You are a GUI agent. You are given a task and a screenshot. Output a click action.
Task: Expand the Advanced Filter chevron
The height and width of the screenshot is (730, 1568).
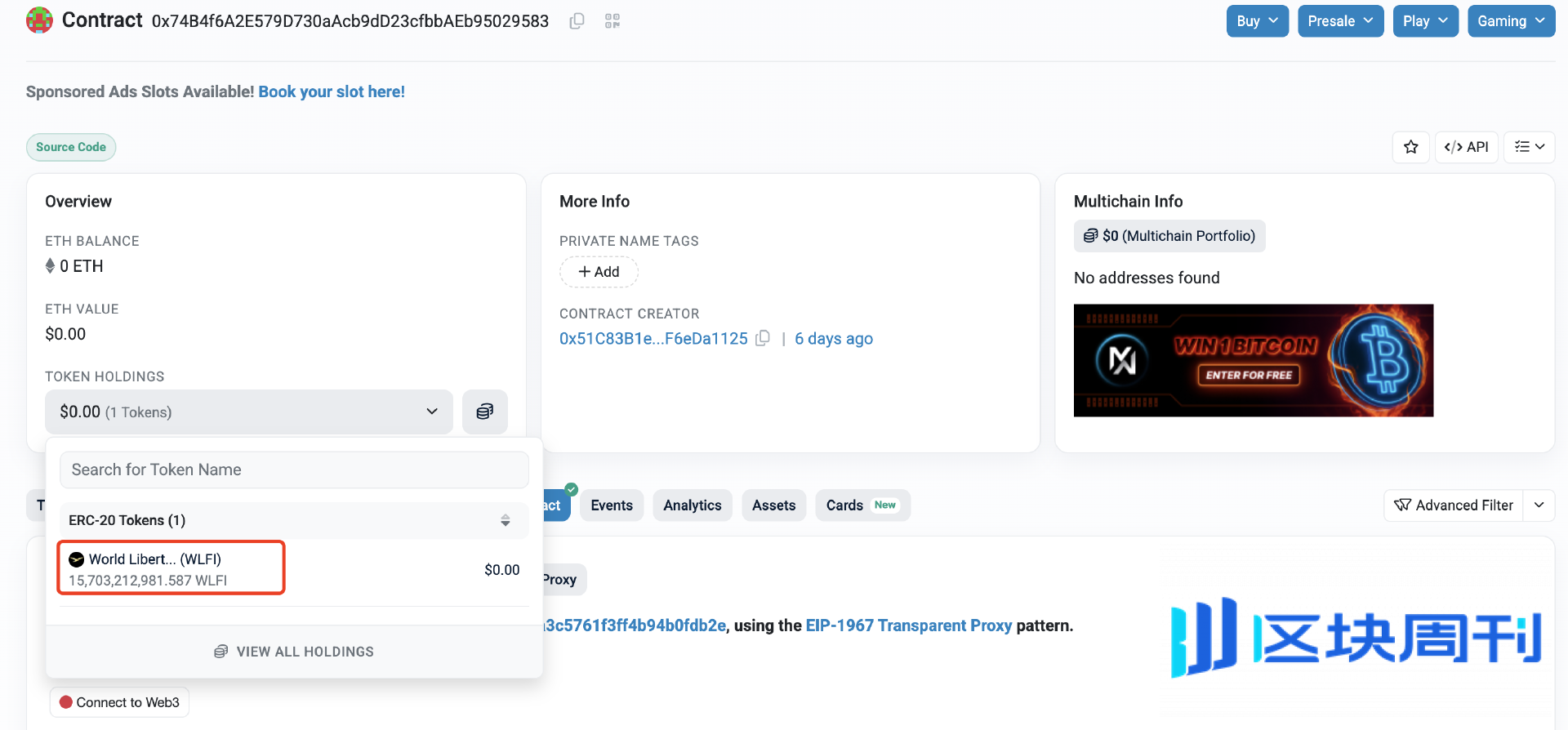click(1539, 505)
